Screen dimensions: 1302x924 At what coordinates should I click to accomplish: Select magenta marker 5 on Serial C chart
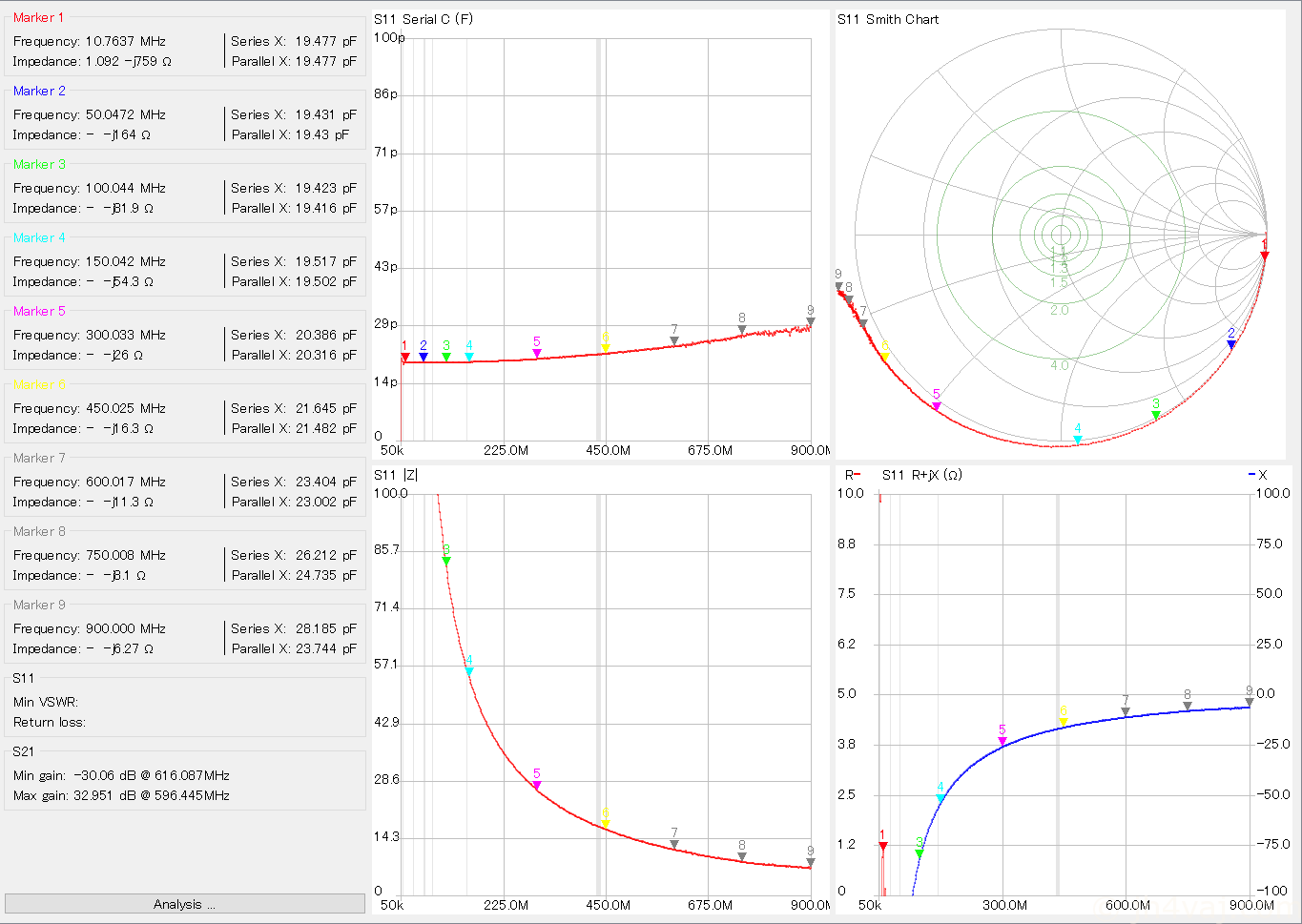point(537,354)
